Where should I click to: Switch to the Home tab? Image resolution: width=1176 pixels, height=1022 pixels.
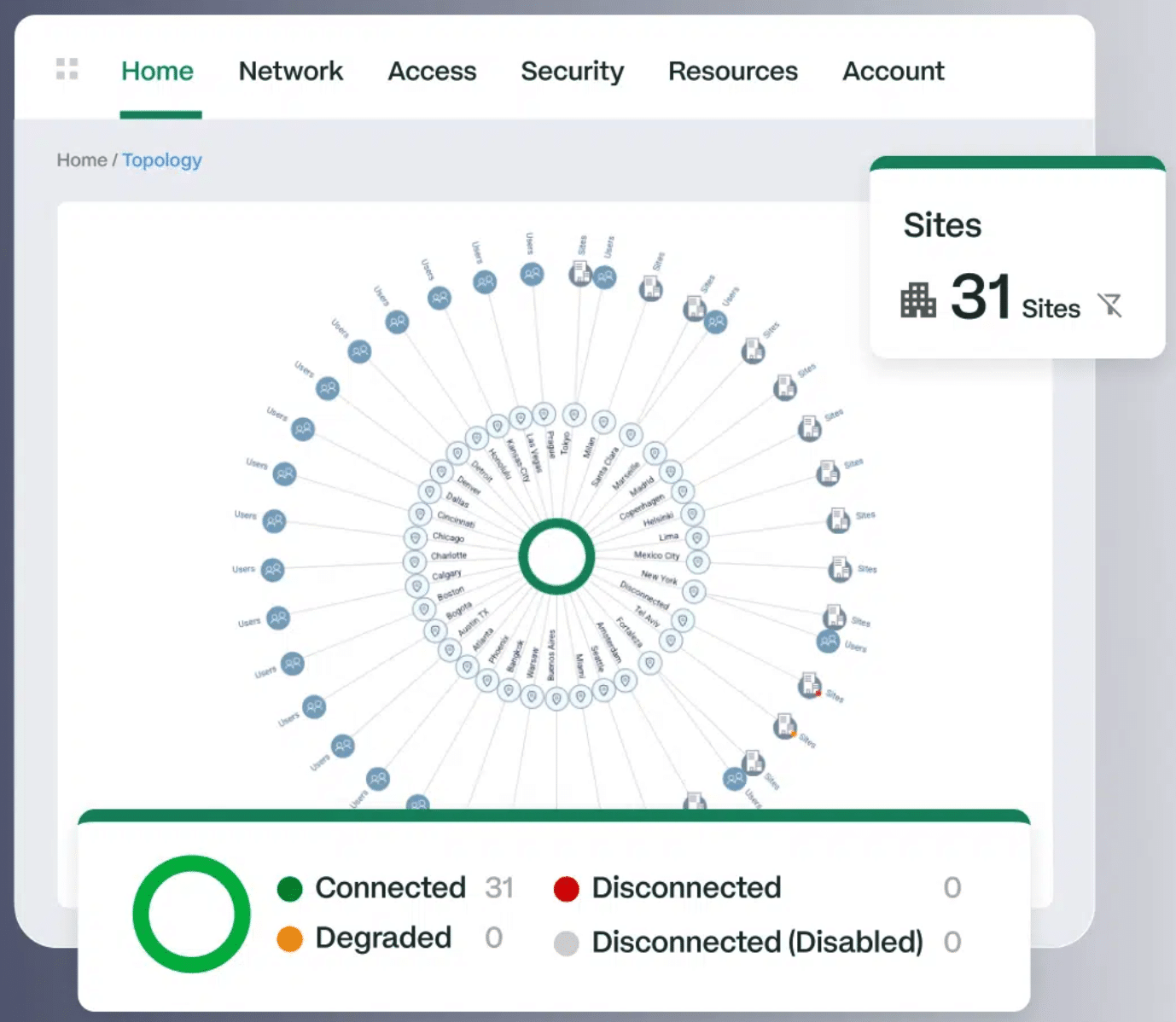pos(158,72)
